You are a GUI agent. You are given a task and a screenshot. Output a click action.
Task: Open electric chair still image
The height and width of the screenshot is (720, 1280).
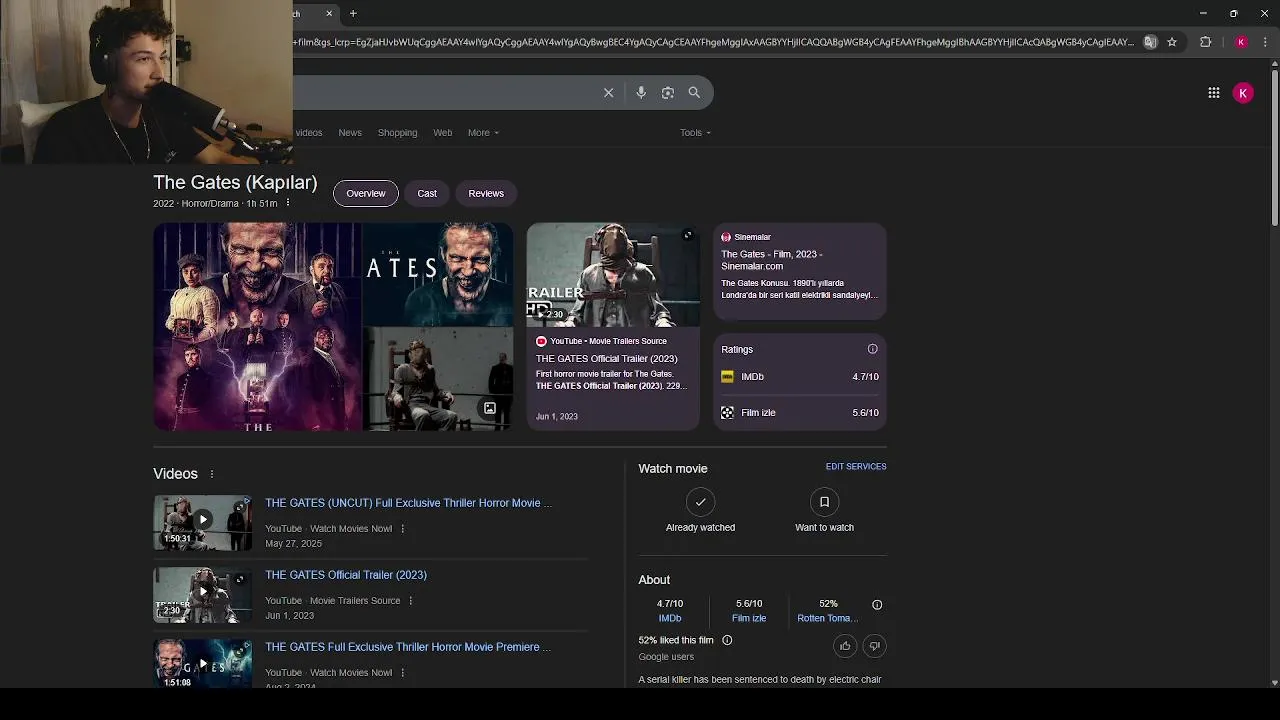point(438,379)
